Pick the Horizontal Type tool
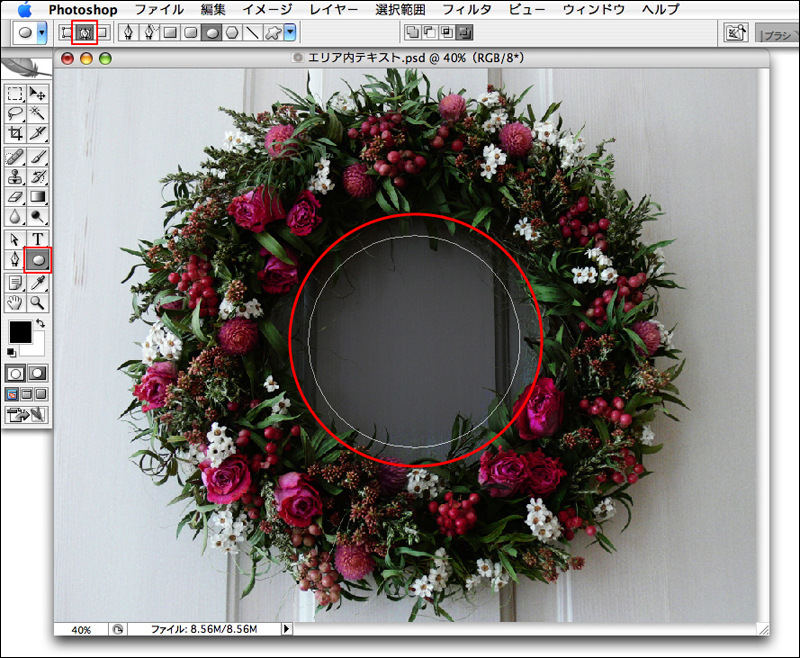 point(38,239)
